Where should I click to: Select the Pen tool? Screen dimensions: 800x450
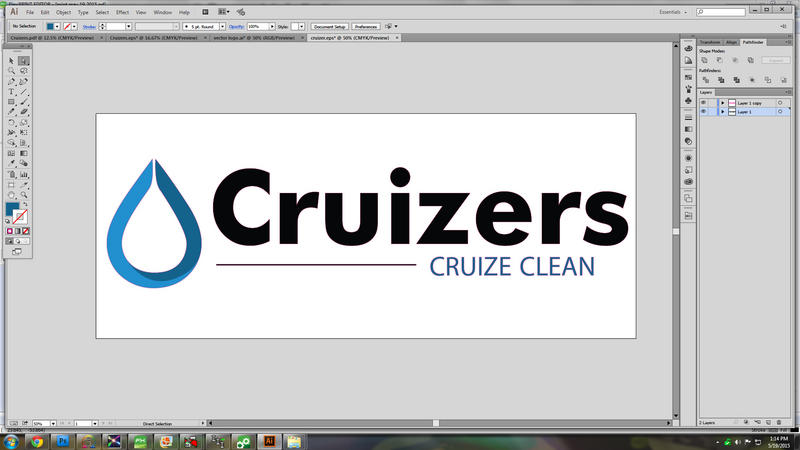[11, 82]
